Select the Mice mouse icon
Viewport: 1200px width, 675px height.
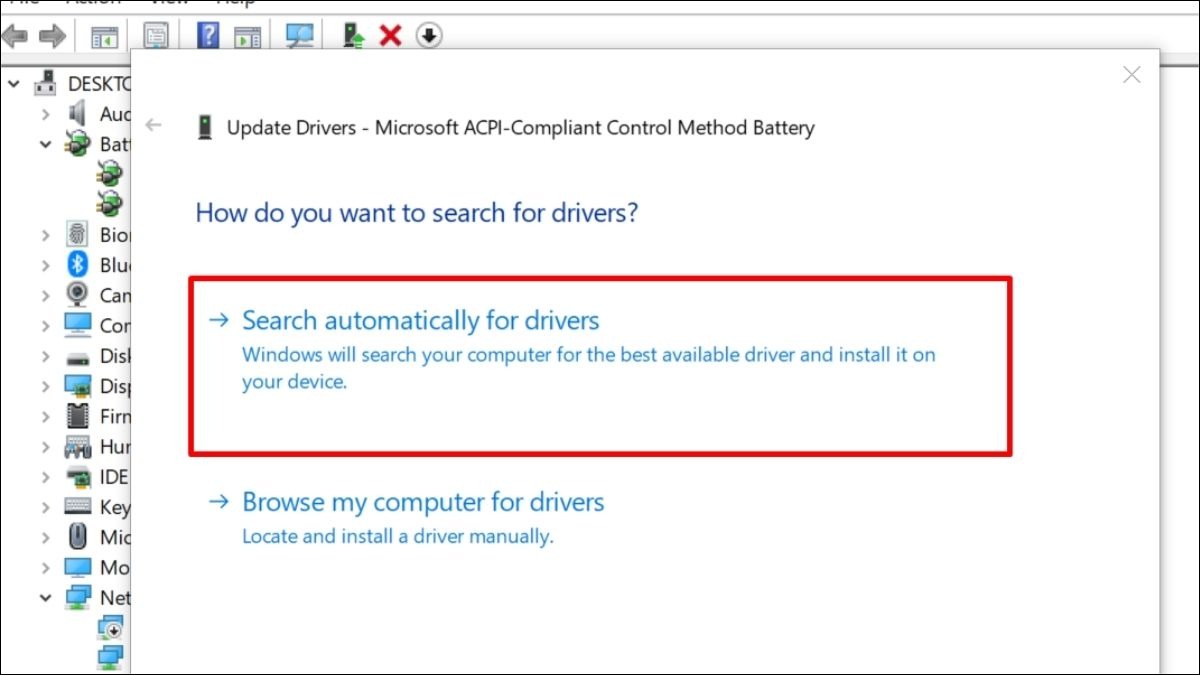point(77,537)
